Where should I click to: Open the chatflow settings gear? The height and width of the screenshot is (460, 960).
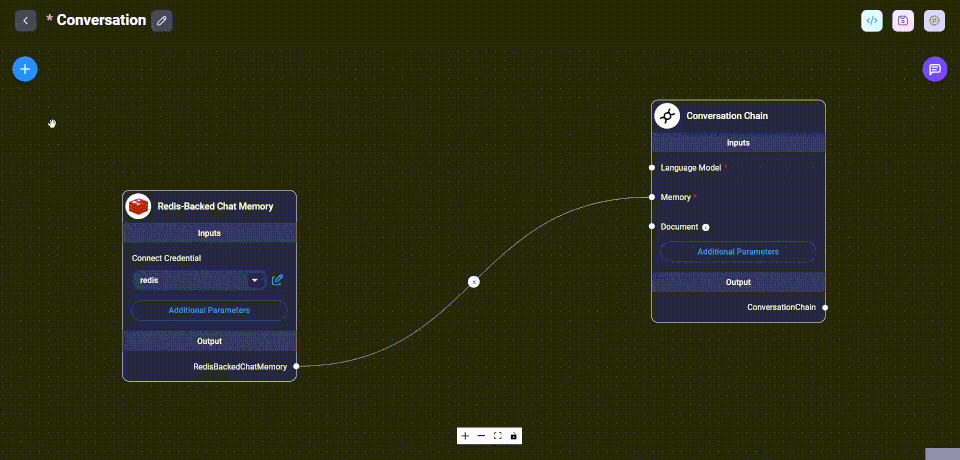934,20
